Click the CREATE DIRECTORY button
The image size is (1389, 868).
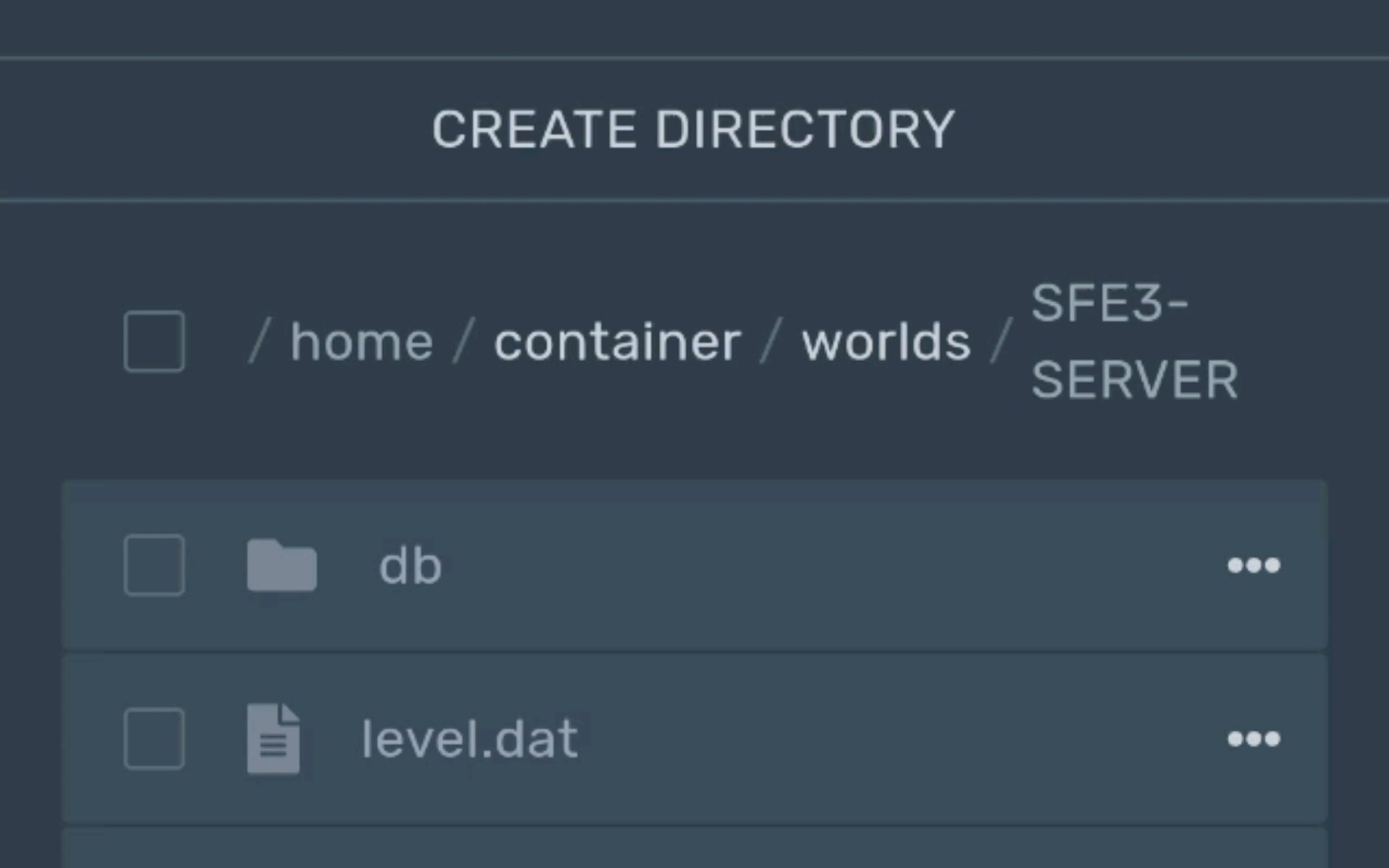point(693,129)
